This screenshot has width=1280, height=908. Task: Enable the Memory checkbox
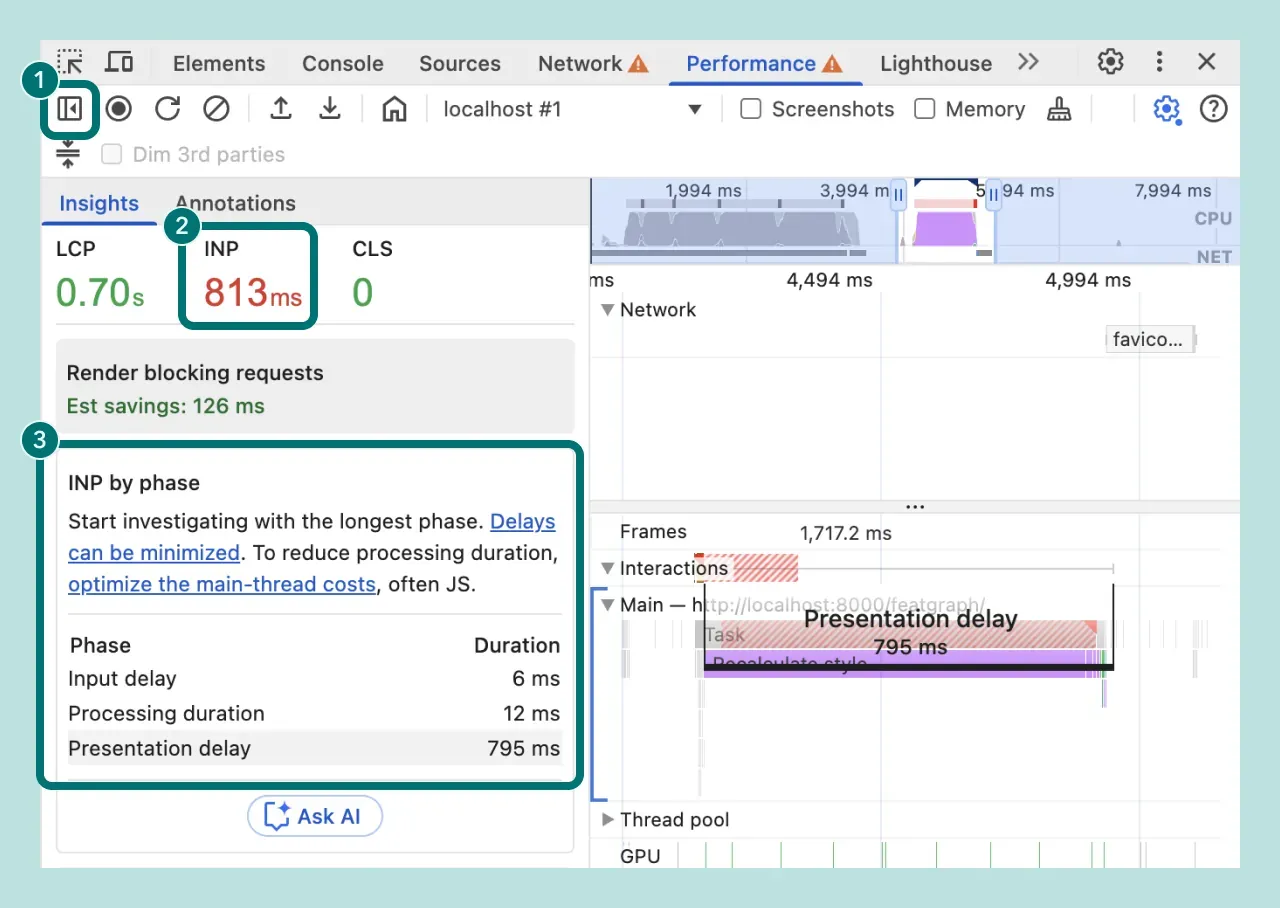pos(923,109)
